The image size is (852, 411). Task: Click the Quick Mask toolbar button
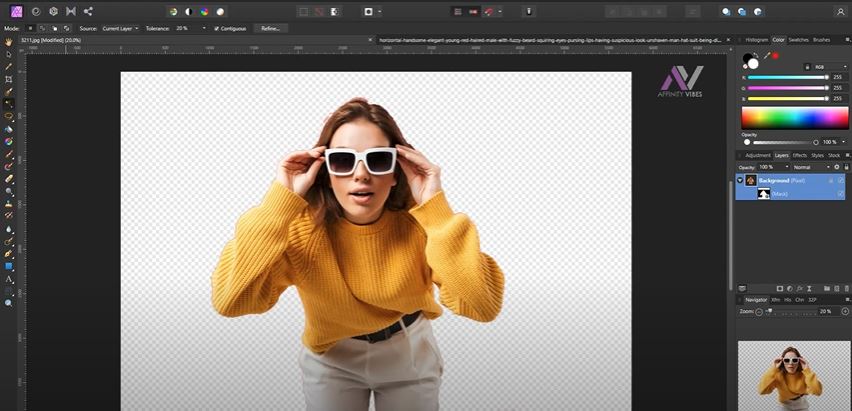click(x=368, y=11)
